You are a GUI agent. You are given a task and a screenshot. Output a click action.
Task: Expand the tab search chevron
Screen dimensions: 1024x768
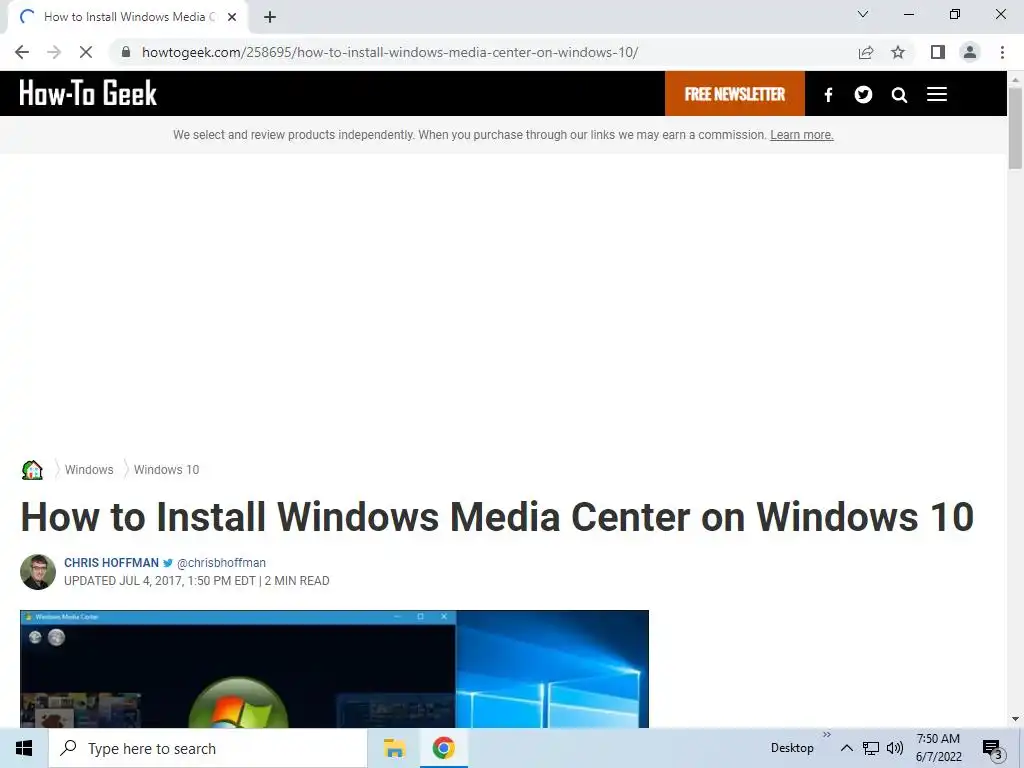863,14
